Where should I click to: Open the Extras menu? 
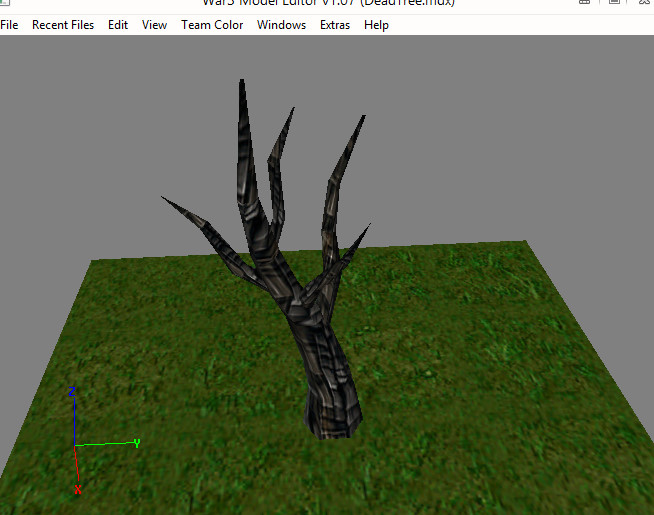point(335,25)
